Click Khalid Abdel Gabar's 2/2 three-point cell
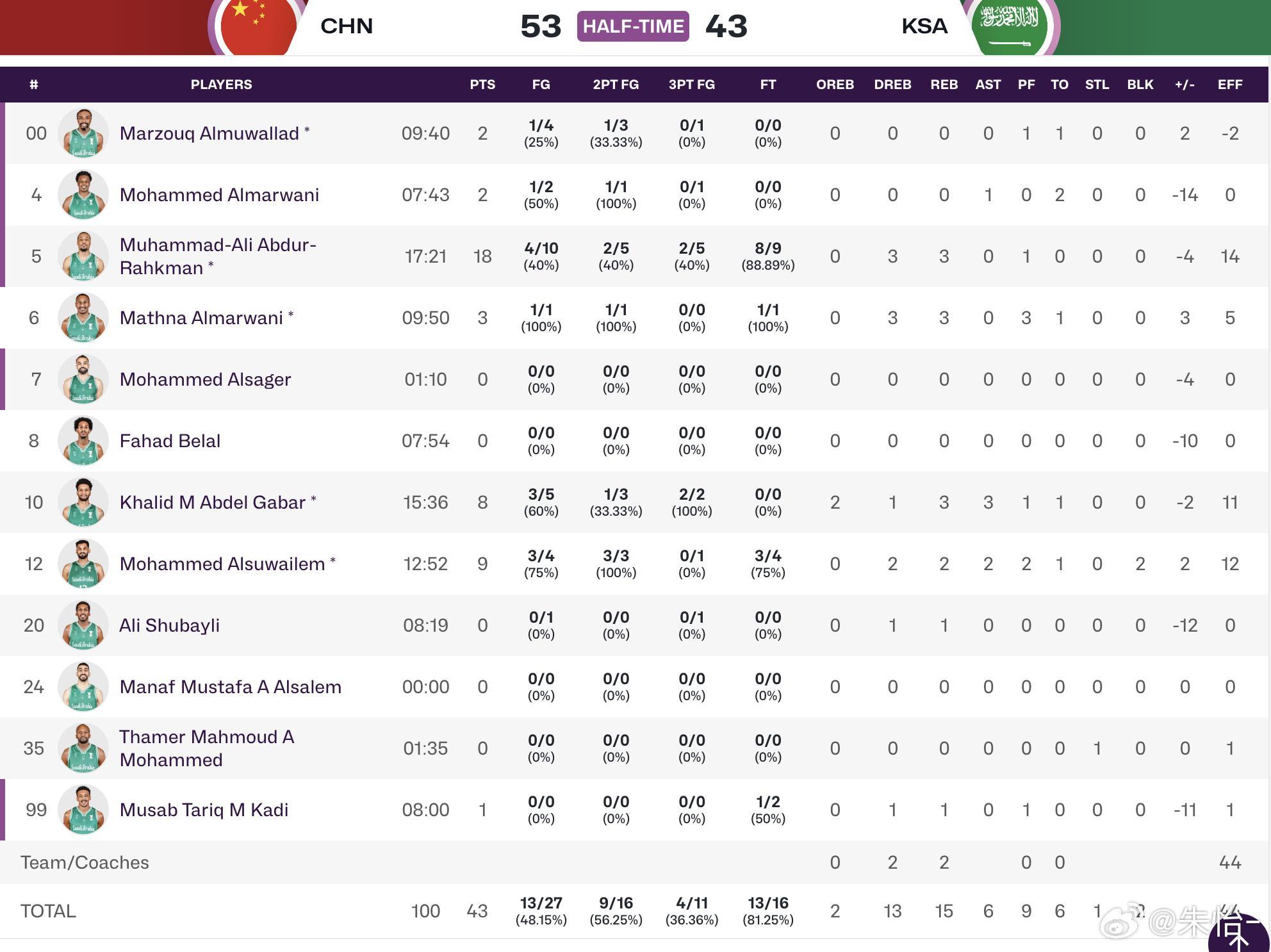 pos(692,502)
